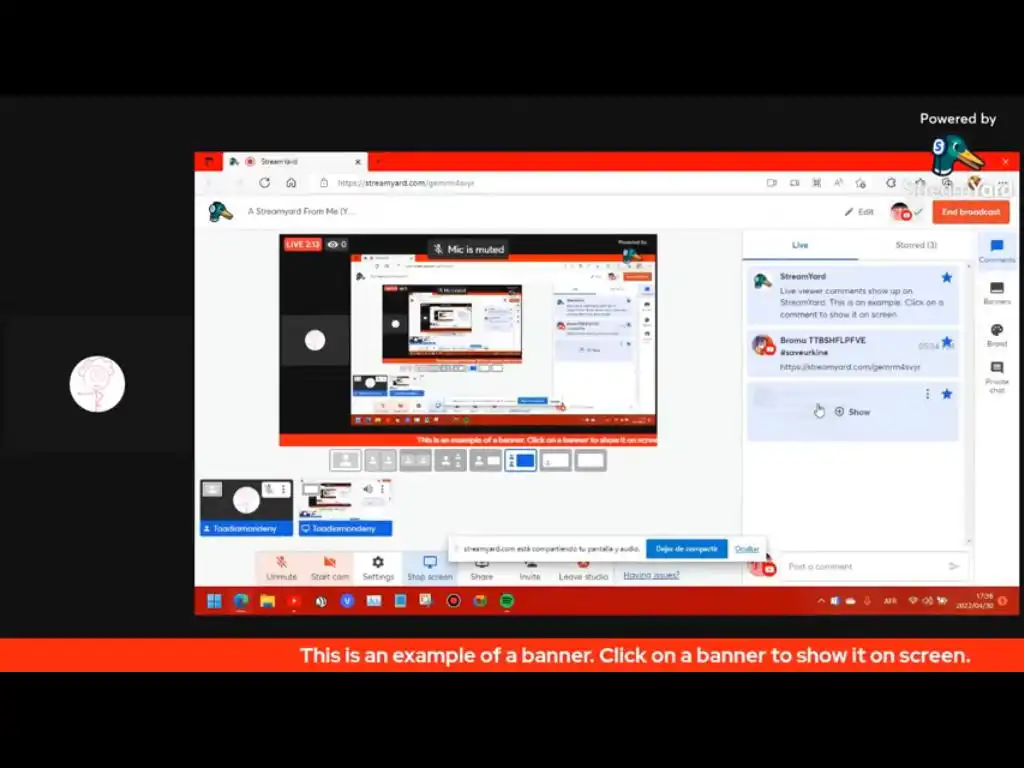The image size is (1024, 768).
Task: Expand the system tray hidden icons chevron
Action: coord(821,601)
